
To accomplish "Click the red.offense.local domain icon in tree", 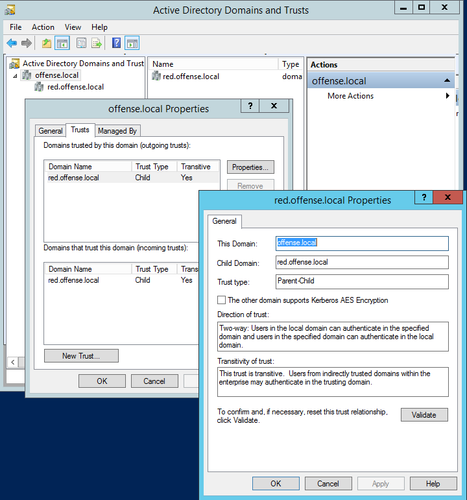I will coord(39,87).
